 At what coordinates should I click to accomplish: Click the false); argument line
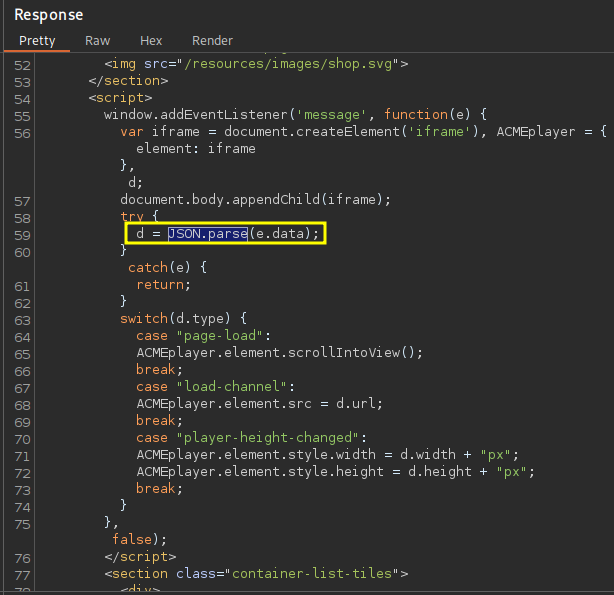point(140,540)
